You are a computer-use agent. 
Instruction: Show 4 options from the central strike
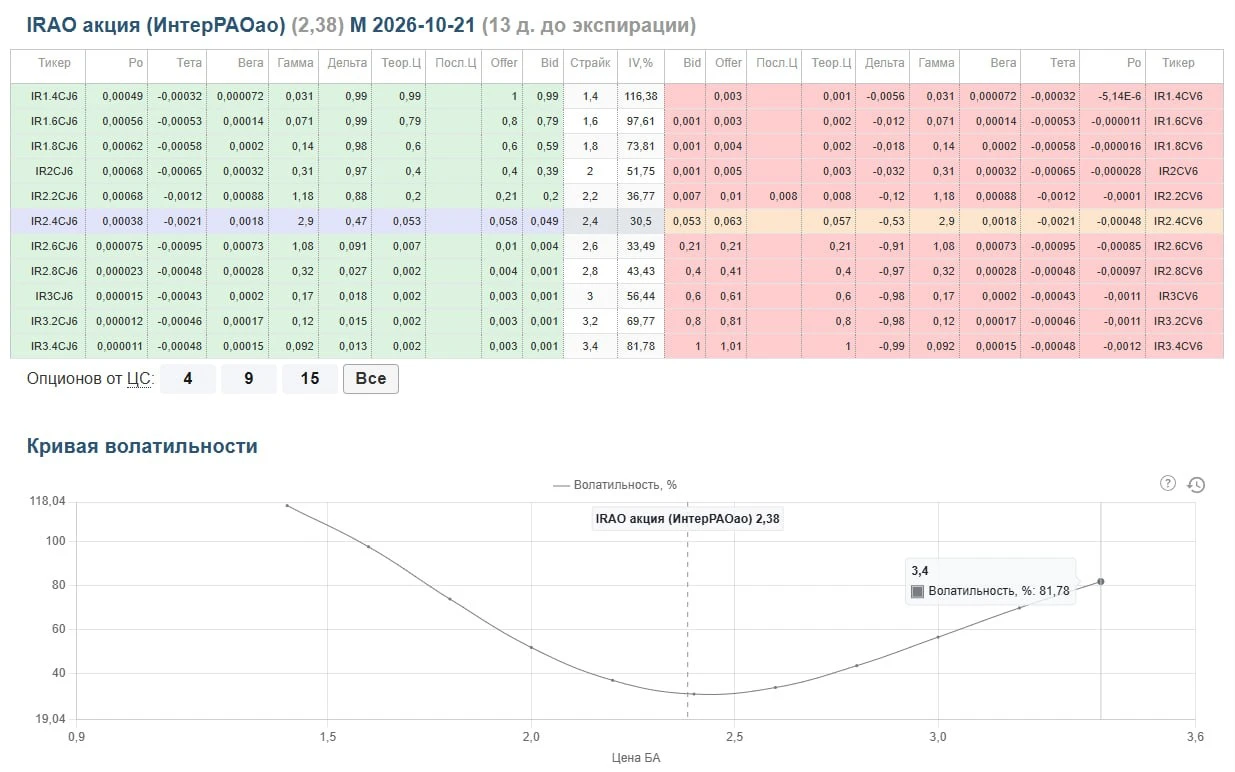point(187,379)
